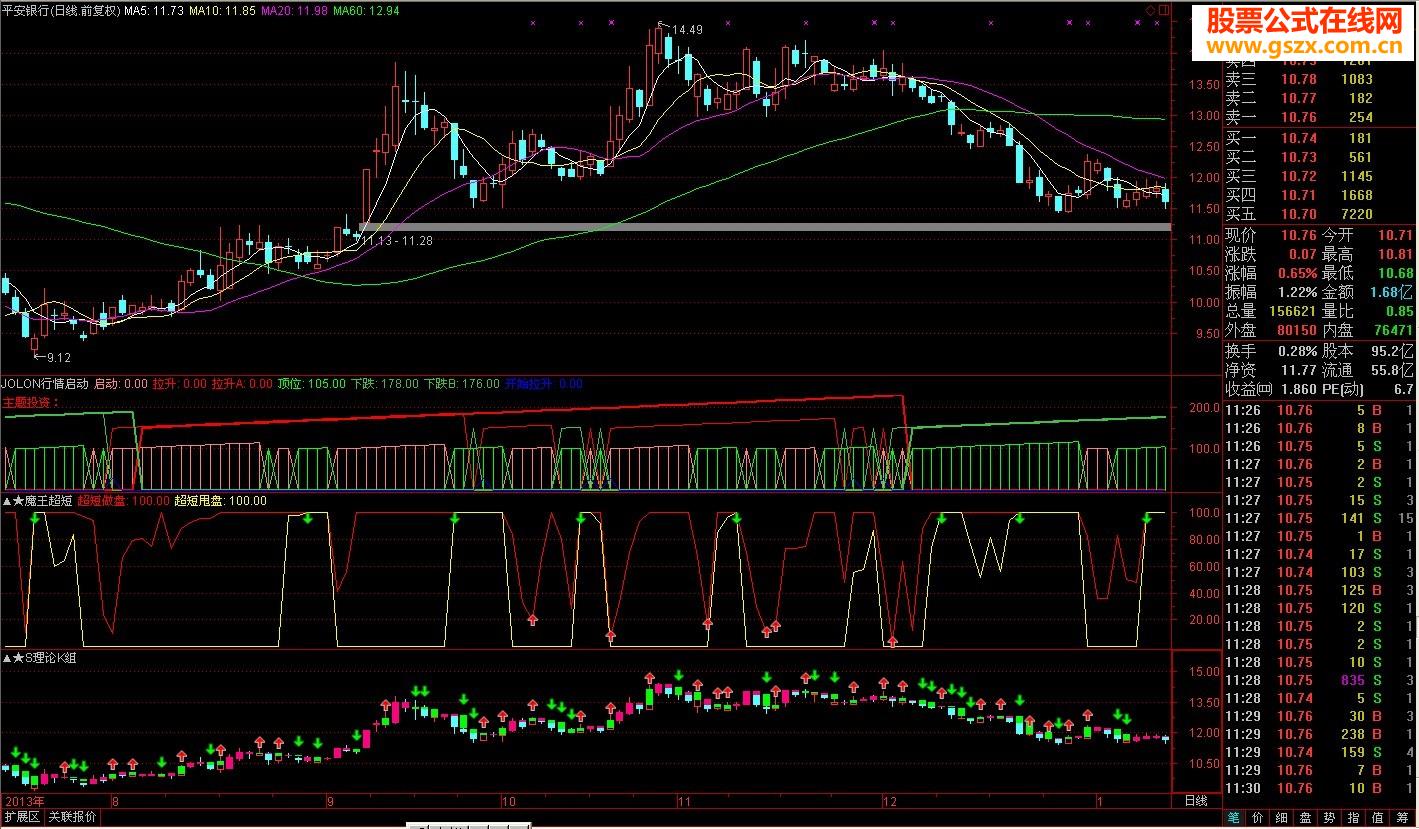Click the 换手 0.28% value
This screenshot has width=1419, height=829.
coord(1298,351)
